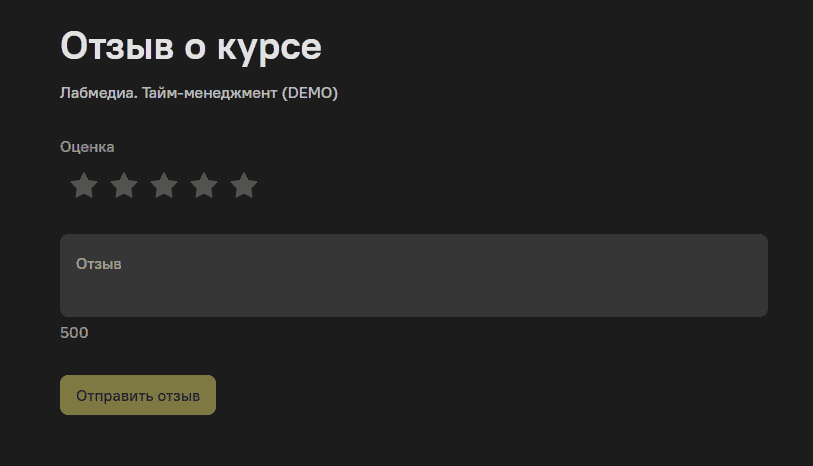The image size is (813, 466).
Task: Choose the middle star in the rating row
Action: 164,185
